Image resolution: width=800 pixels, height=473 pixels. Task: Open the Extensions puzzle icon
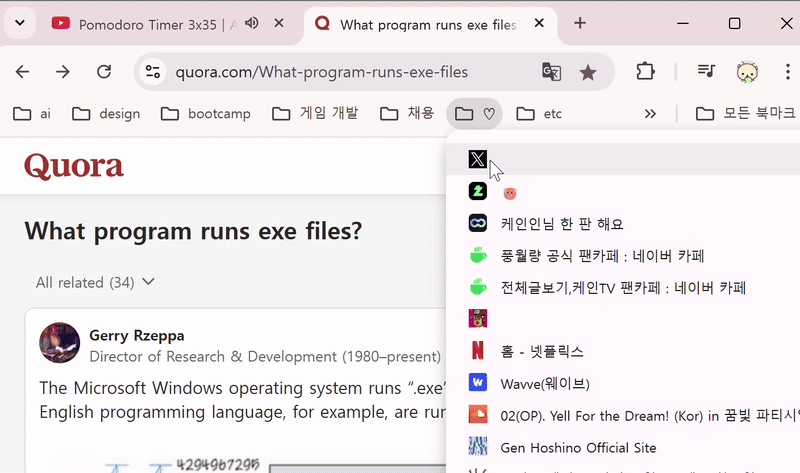tap(645, 71)
